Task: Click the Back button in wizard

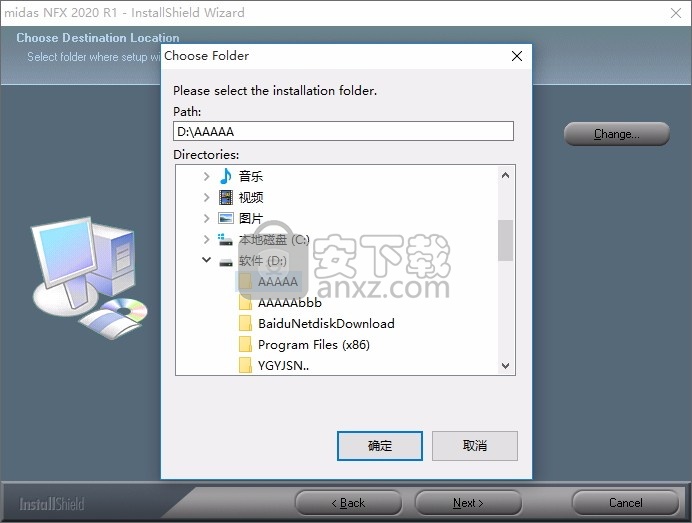Action: [348, 503]
